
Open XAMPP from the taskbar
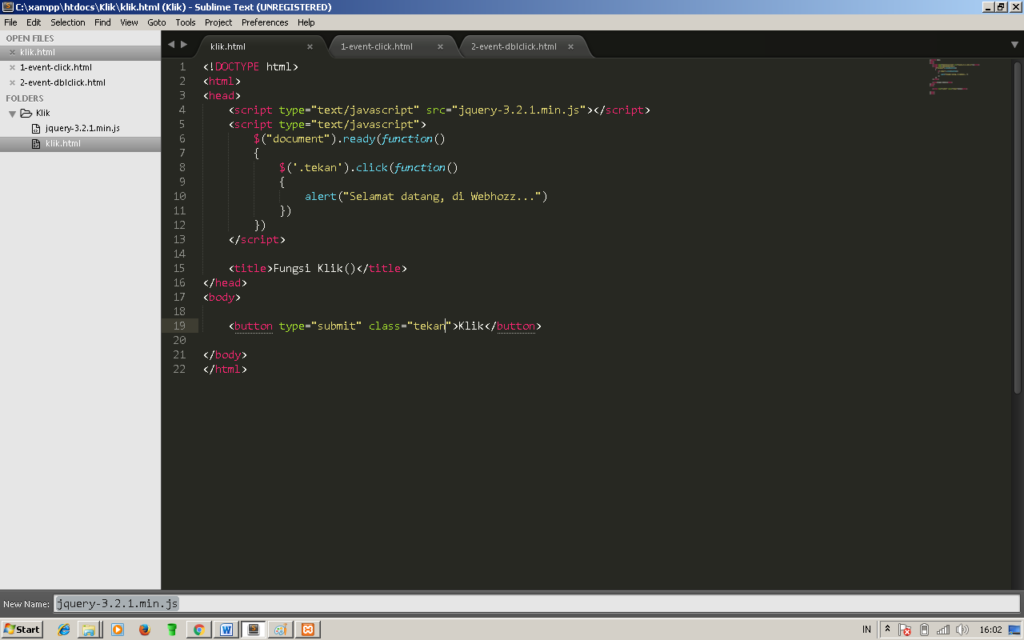(308, 629)
